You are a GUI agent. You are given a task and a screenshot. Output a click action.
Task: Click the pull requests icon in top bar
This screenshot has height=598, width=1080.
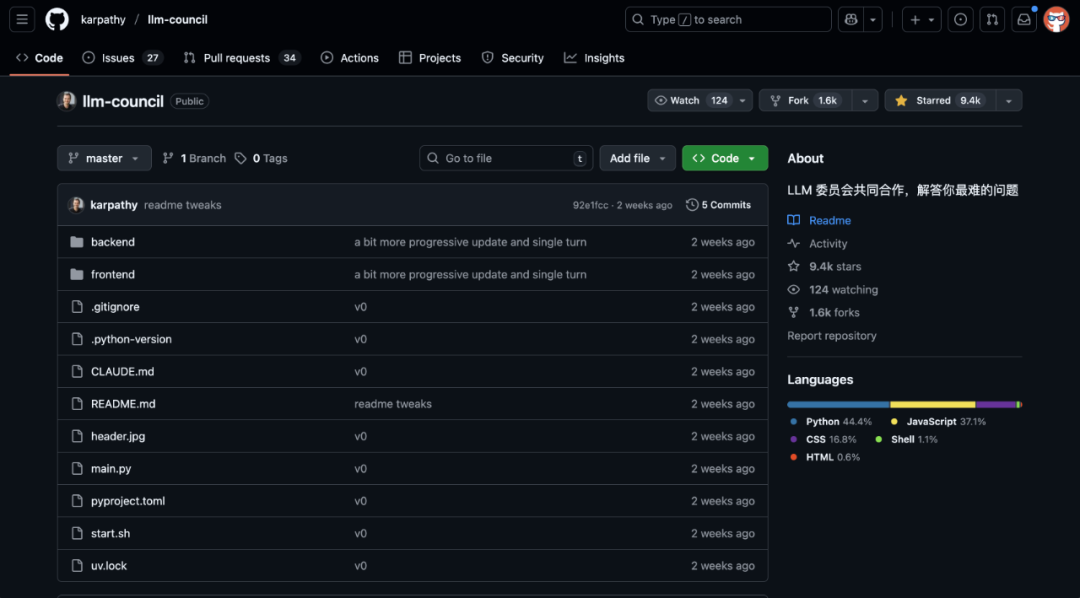(x=991, y=19)
